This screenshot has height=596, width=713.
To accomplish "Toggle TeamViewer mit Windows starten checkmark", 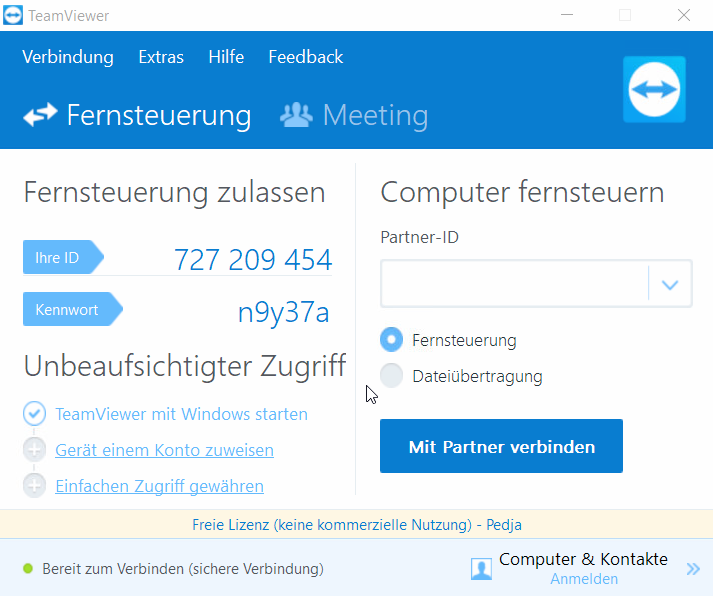I will pyautogui.click(x=34, y=414).
